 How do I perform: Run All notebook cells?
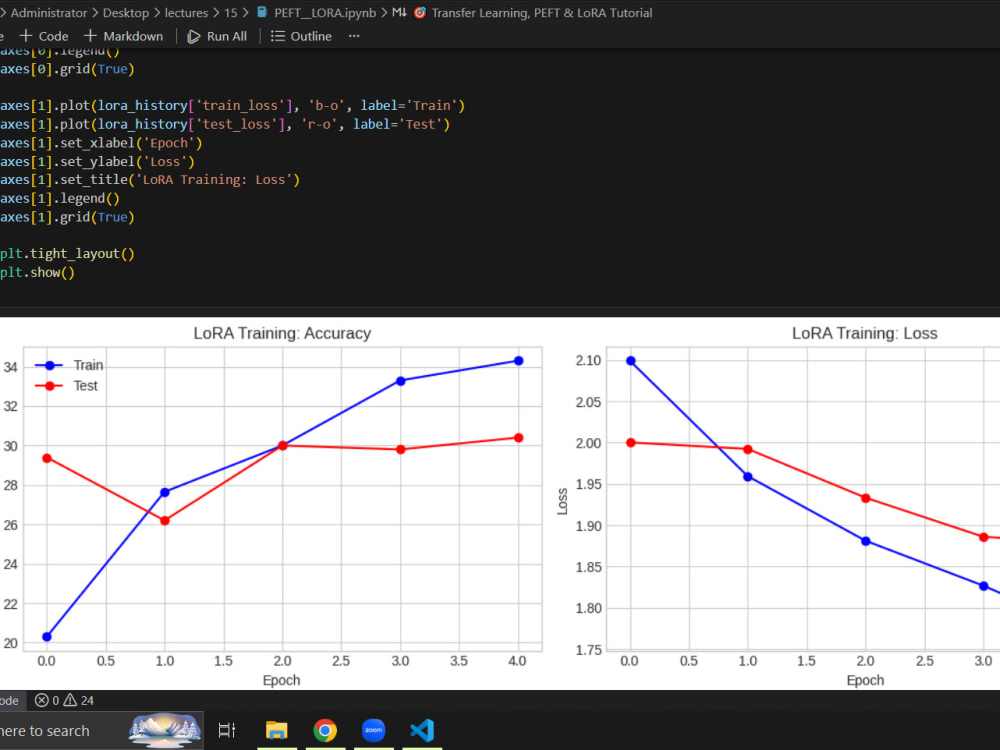click(x=217, y=36)
